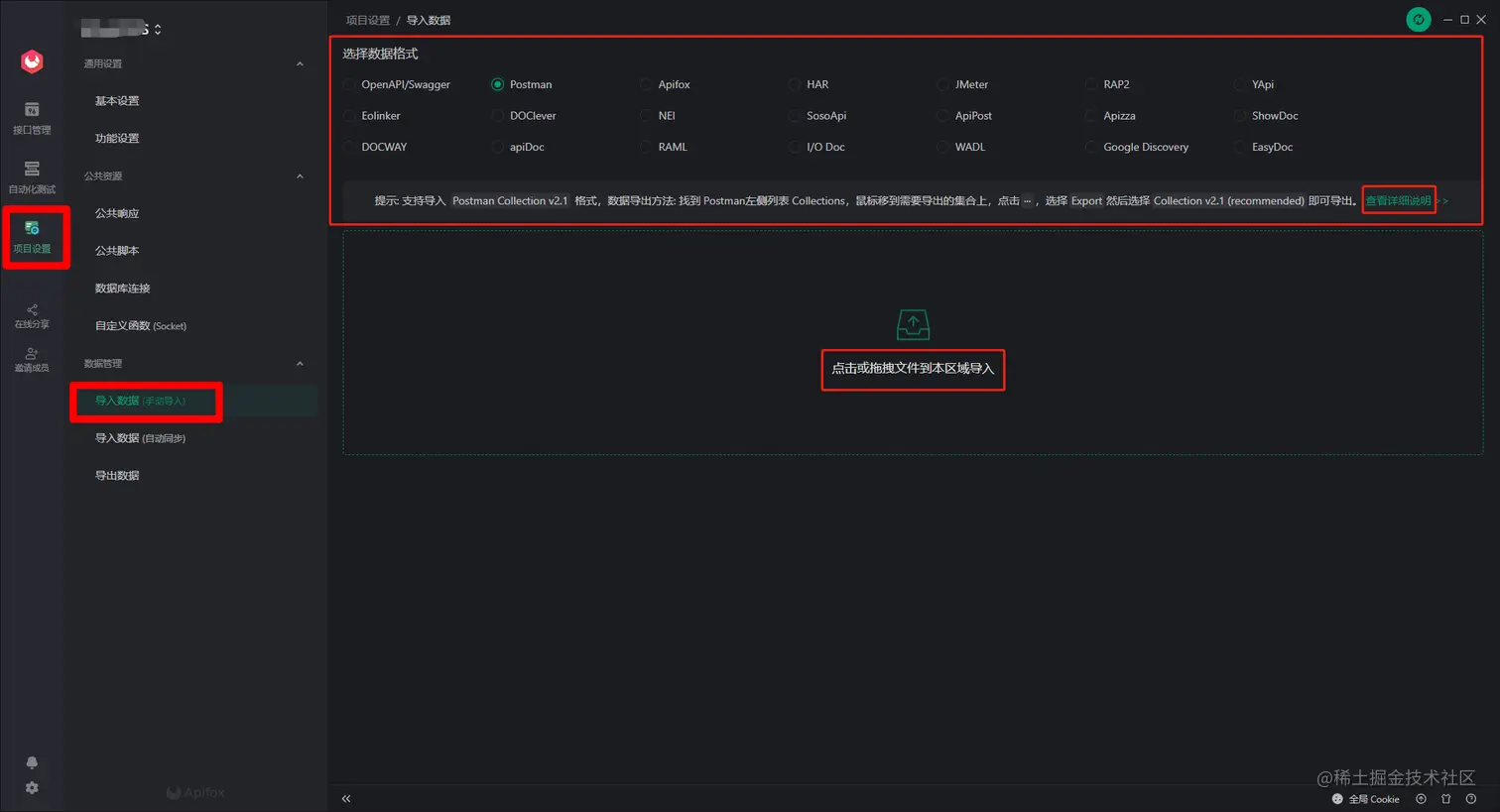Click the upload tray icon in drop zone
The height and width of the screenshot is (812, 1500).
[913, 324]
